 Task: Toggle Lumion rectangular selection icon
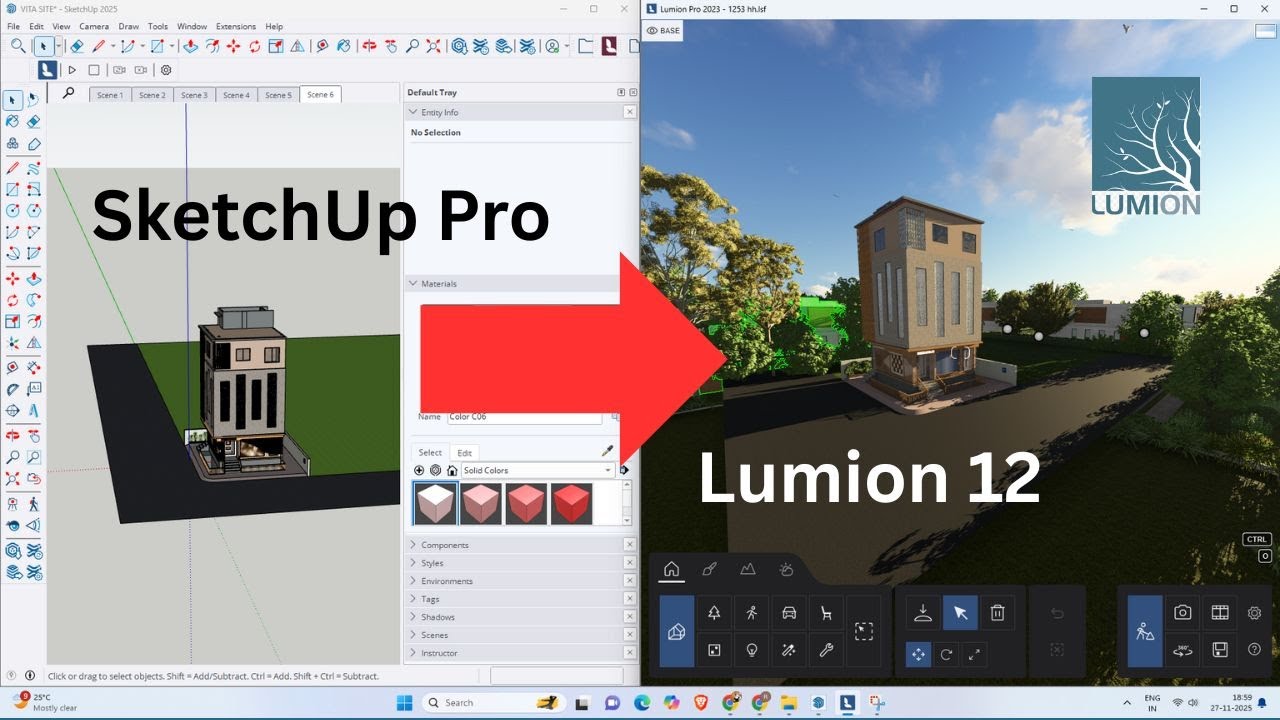coord(864,631)
